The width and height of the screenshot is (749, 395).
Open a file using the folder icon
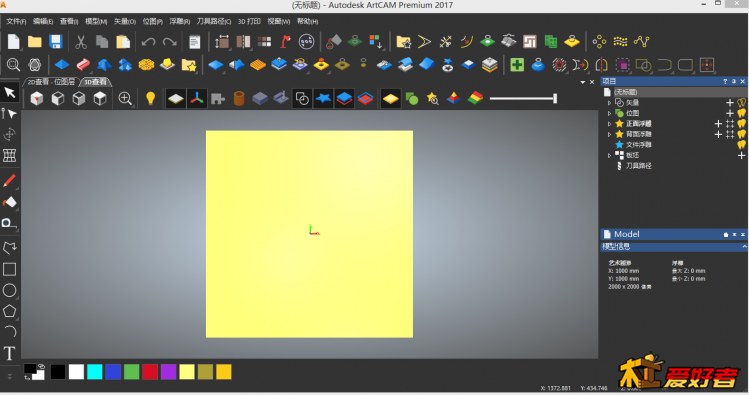[x=34, y=42]
